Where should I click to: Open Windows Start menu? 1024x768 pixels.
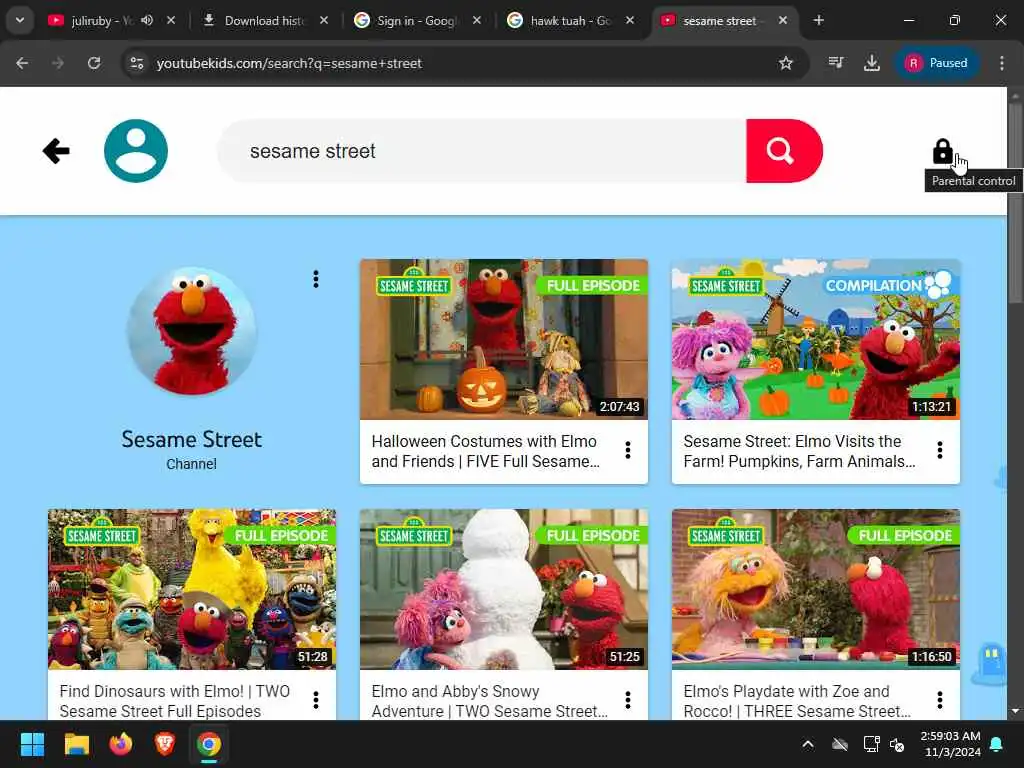(x=32, y=744)
